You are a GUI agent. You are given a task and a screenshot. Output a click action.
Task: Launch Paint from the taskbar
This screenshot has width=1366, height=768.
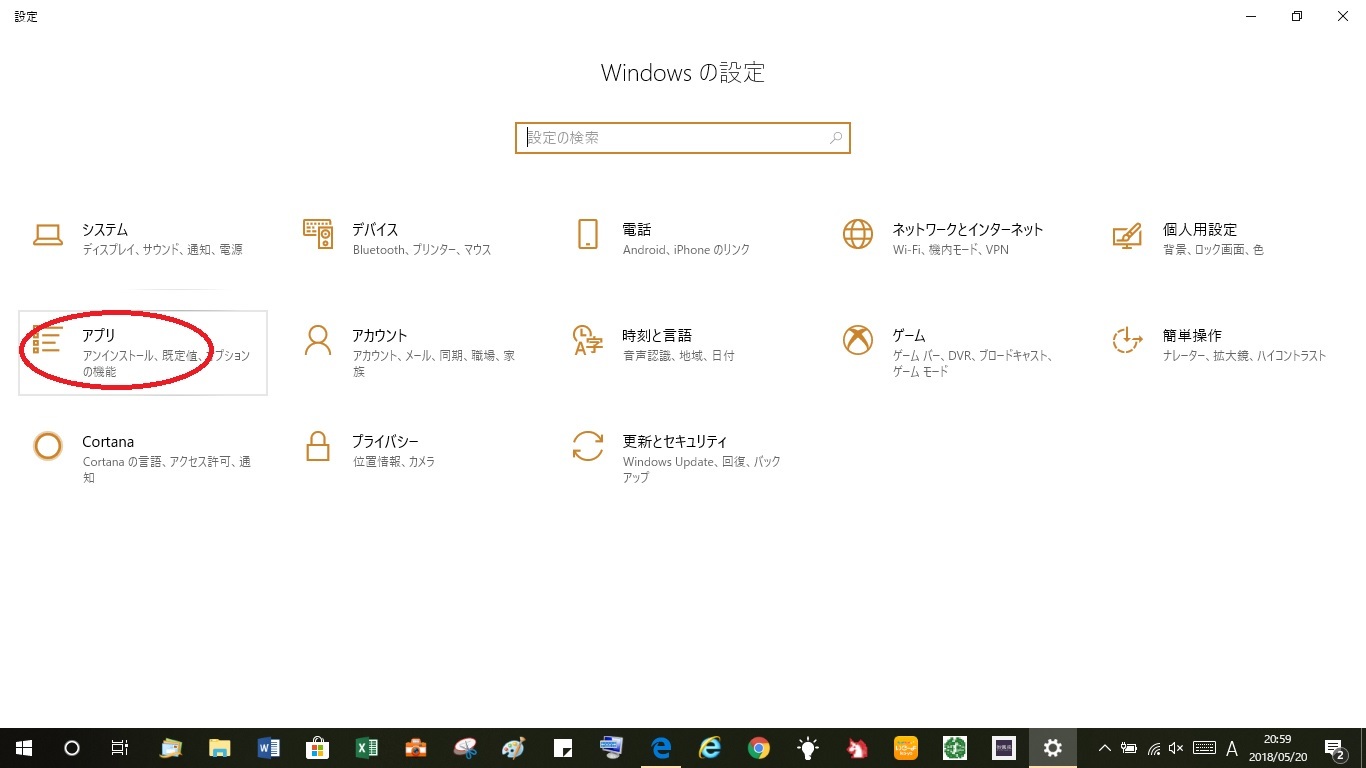(514, 748)
